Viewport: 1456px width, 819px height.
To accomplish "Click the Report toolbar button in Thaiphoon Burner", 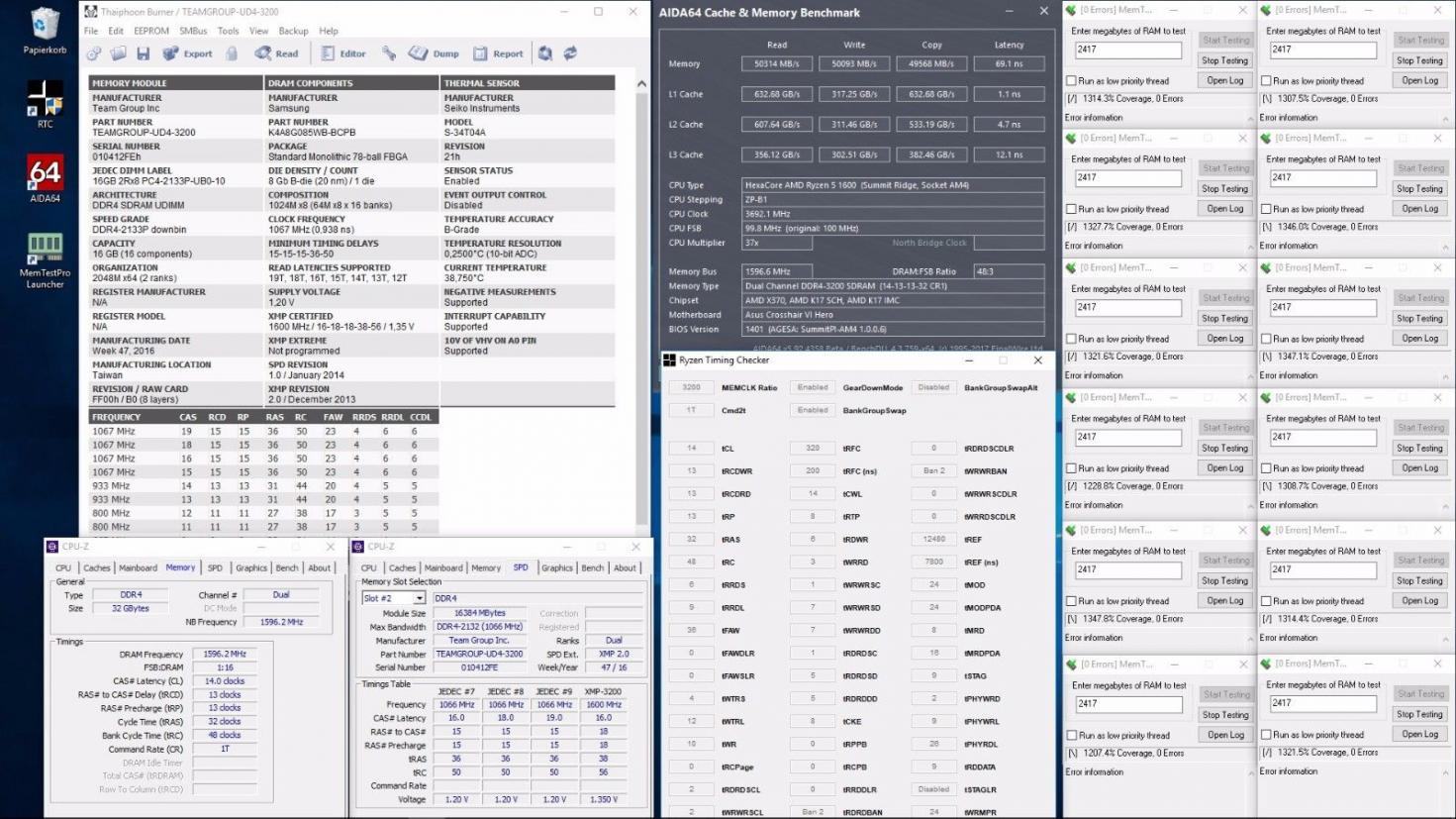I will (x=499, y=53).
